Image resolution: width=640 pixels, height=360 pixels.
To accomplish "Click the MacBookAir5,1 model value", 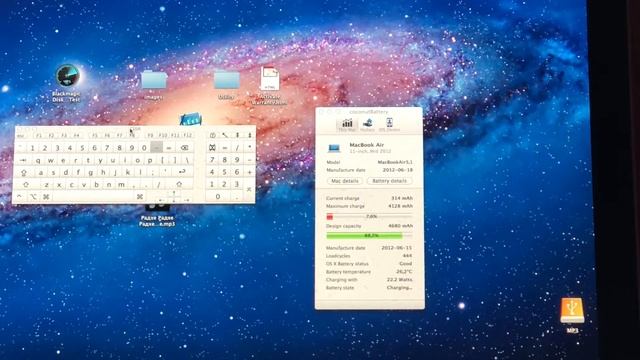I will click(395, 162).
